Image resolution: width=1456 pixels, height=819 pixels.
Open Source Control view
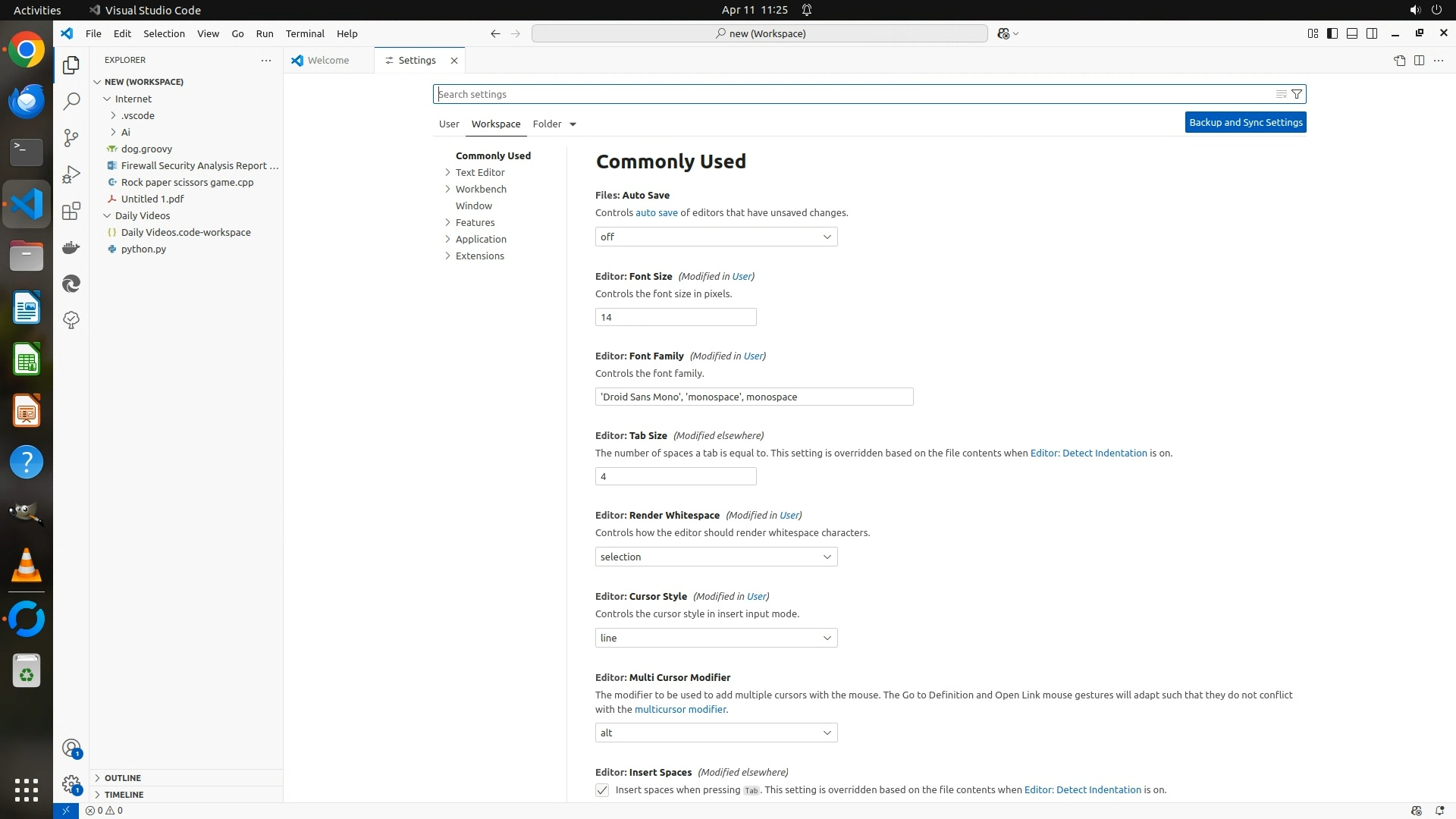tap(71, 137)
